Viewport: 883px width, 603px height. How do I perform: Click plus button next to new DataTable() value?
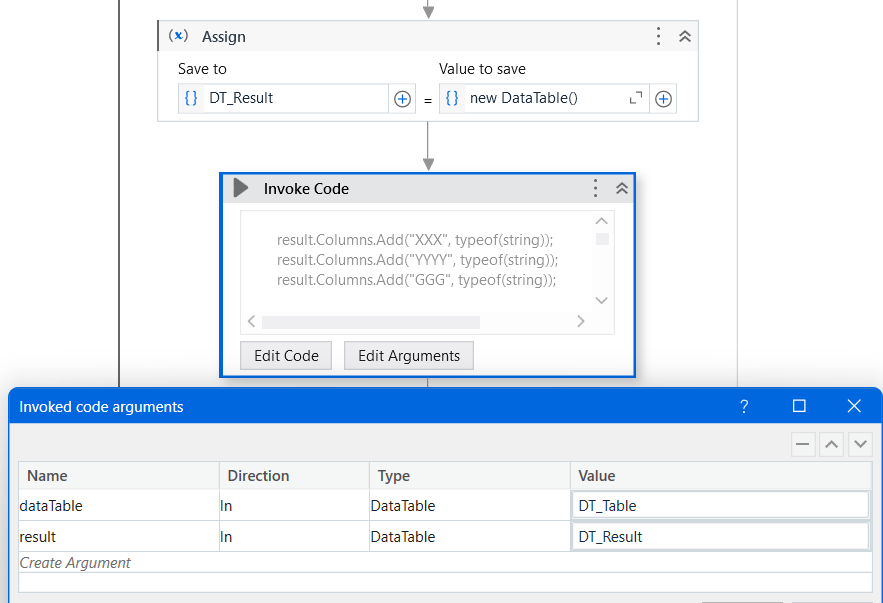point(663,99)
